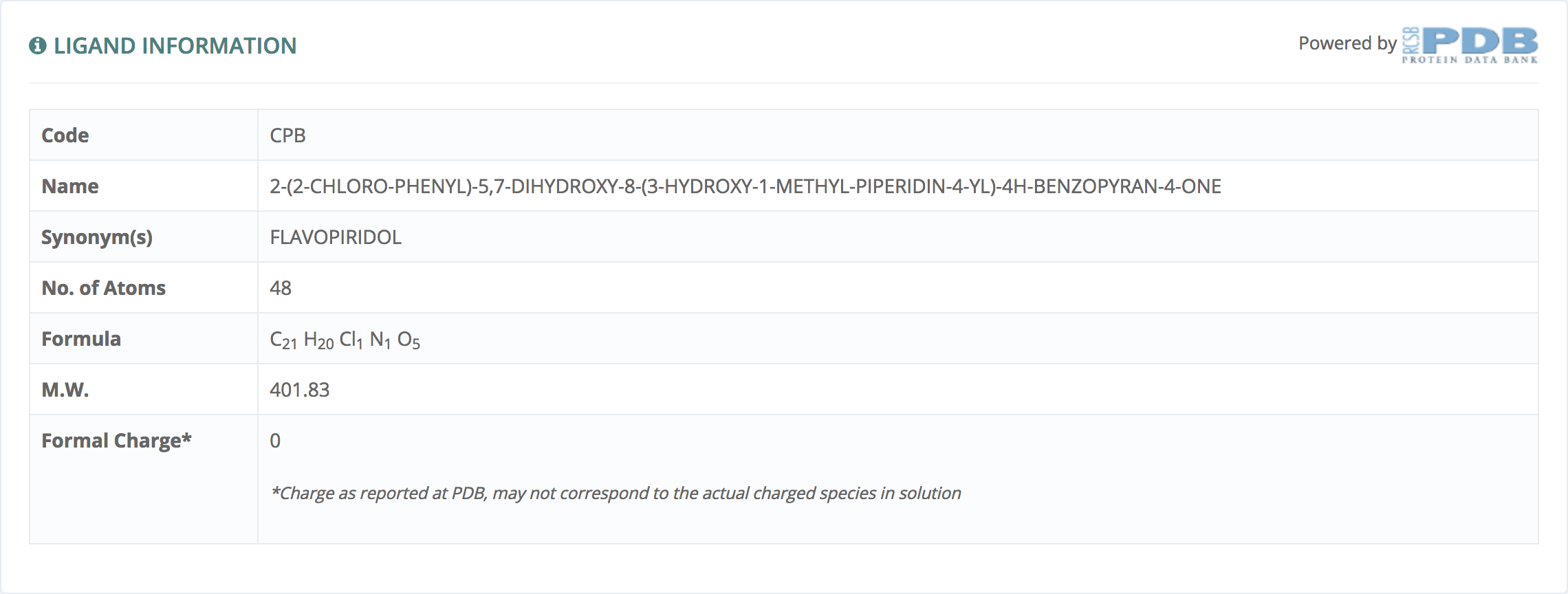
Task: Open the RCSB PDB logo
Action: click(1470, 45)
